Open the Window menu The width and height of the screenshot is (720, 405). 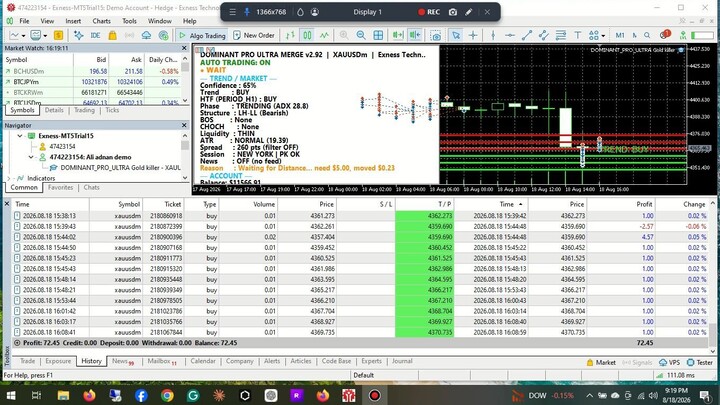[159, 21]
